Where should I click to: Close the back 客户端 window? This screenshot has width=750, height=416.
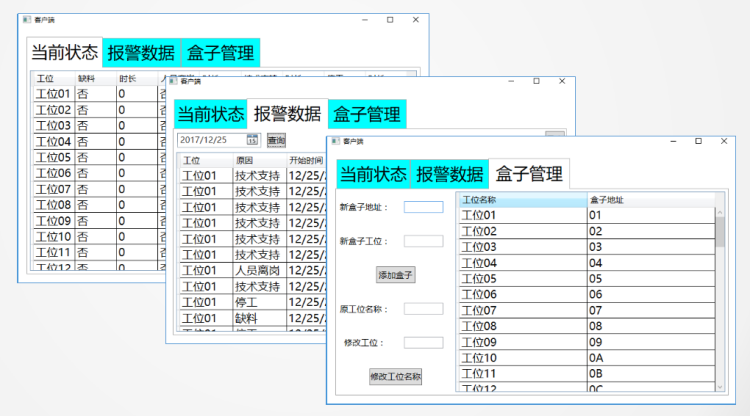click(416, 20)
